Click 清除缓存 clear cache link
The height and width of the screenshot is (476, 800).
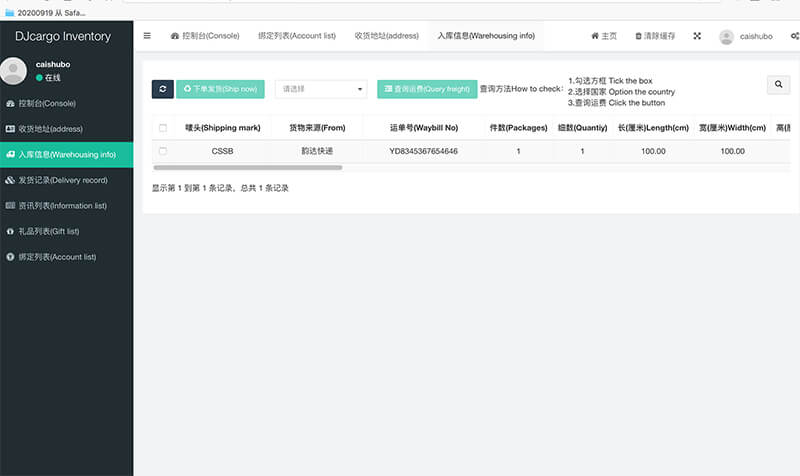click(655, 36)
